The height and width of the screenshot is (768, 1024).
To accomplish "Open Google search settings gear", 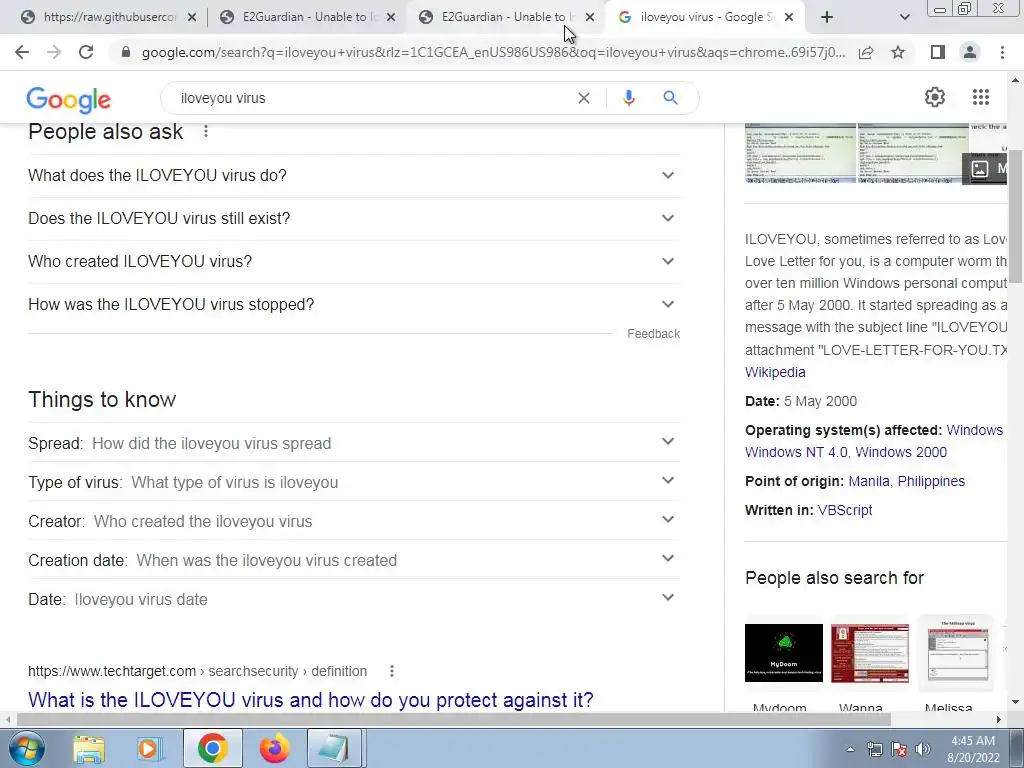I will pos(935,97).
